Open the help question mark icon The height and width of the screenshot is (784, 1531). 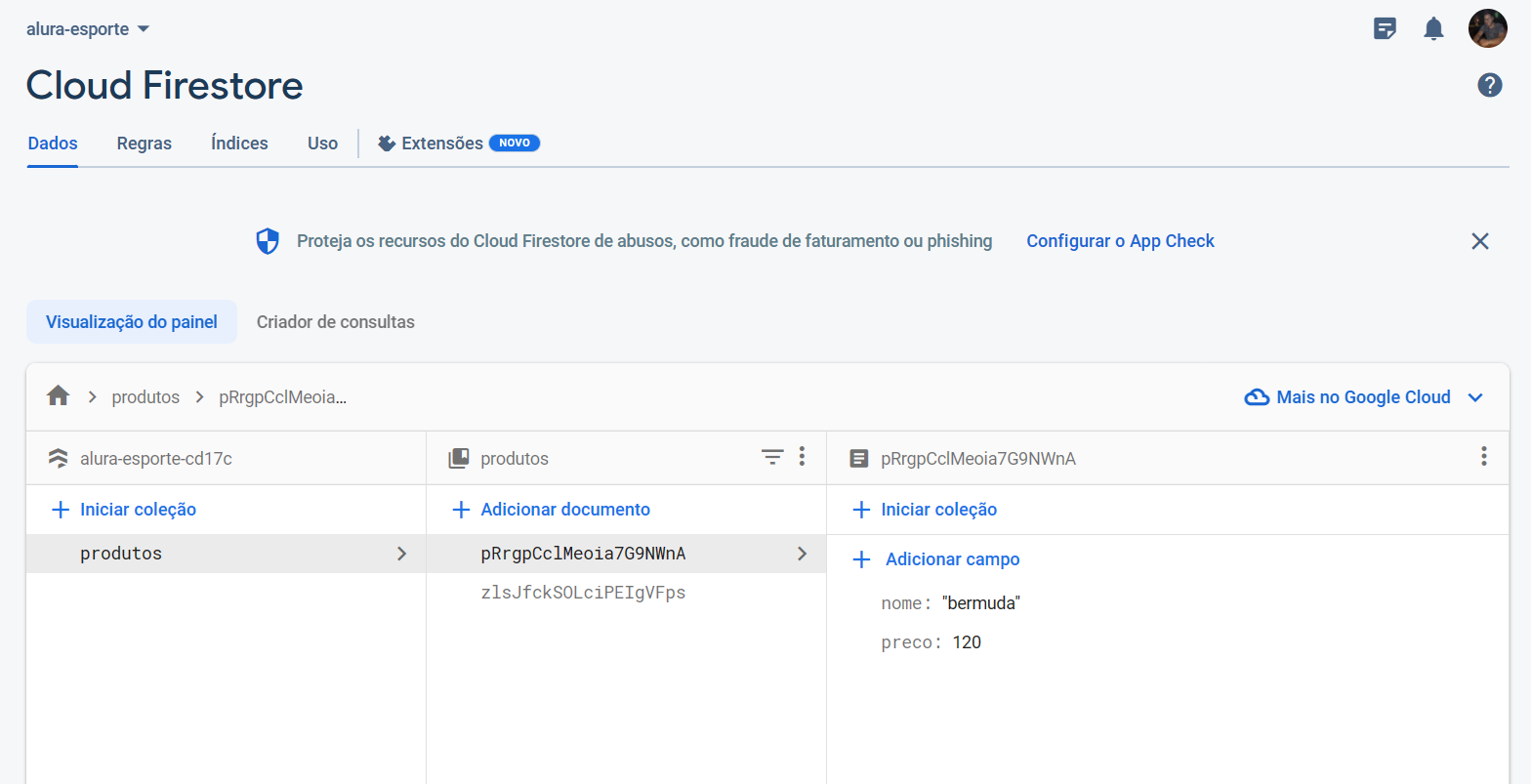1490,85
